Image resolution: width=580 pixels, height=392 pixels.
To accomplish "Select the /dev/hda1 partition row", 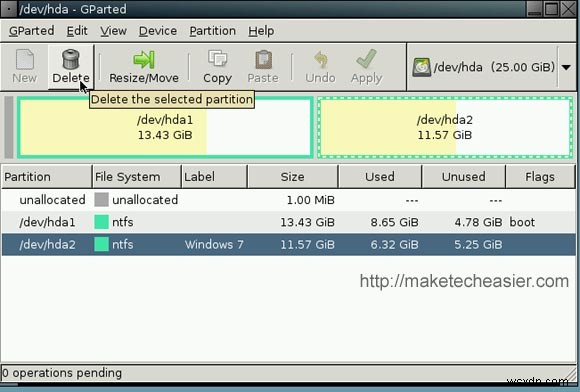I will coord(289,222).
